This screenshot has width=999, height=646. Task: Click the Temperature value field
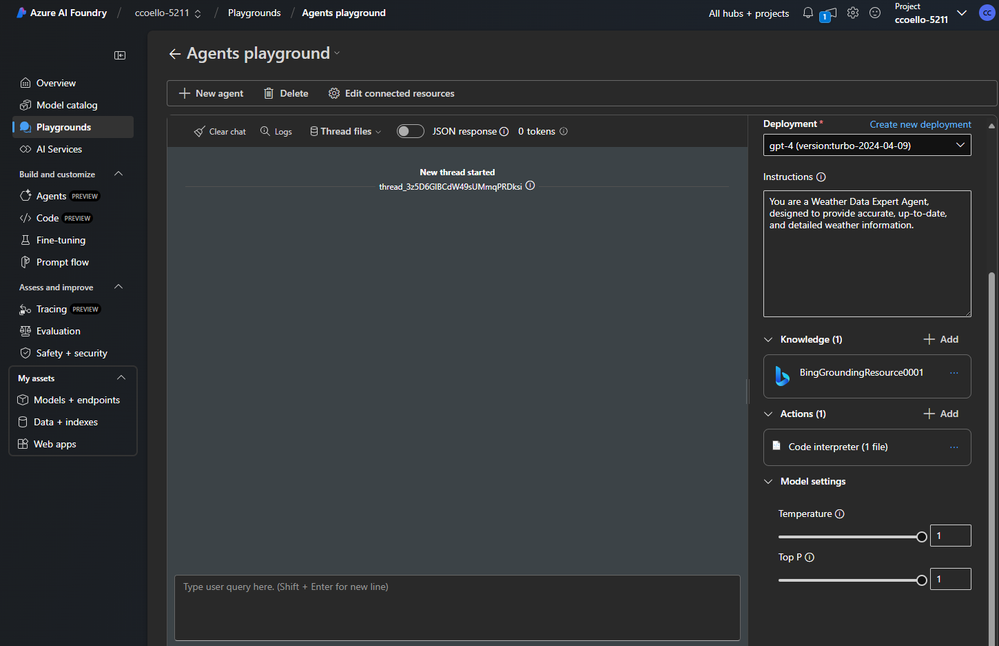click(951, 536)
